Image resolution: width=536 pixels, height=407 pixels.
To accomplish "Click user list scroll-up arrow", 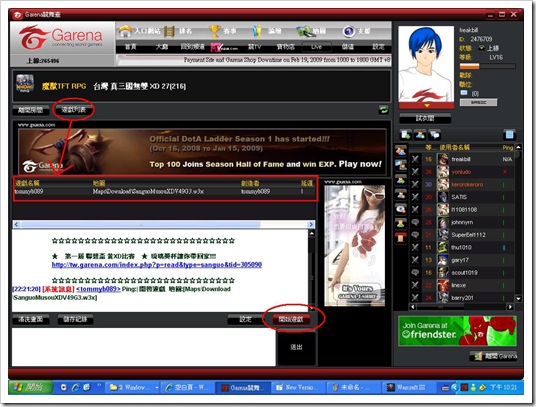I will point(518,147).
